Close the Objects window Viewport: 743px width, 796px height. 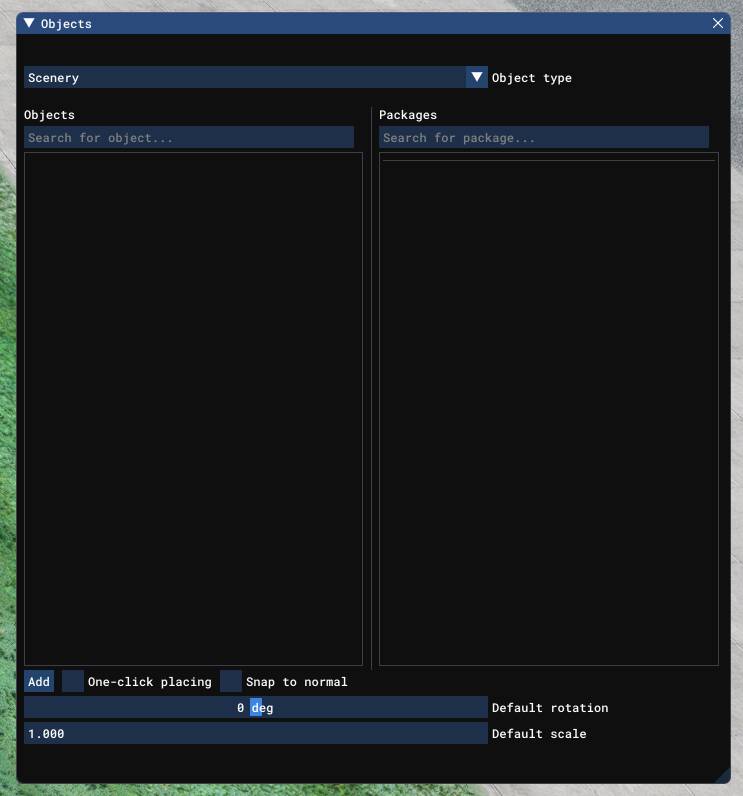point(718,23)
